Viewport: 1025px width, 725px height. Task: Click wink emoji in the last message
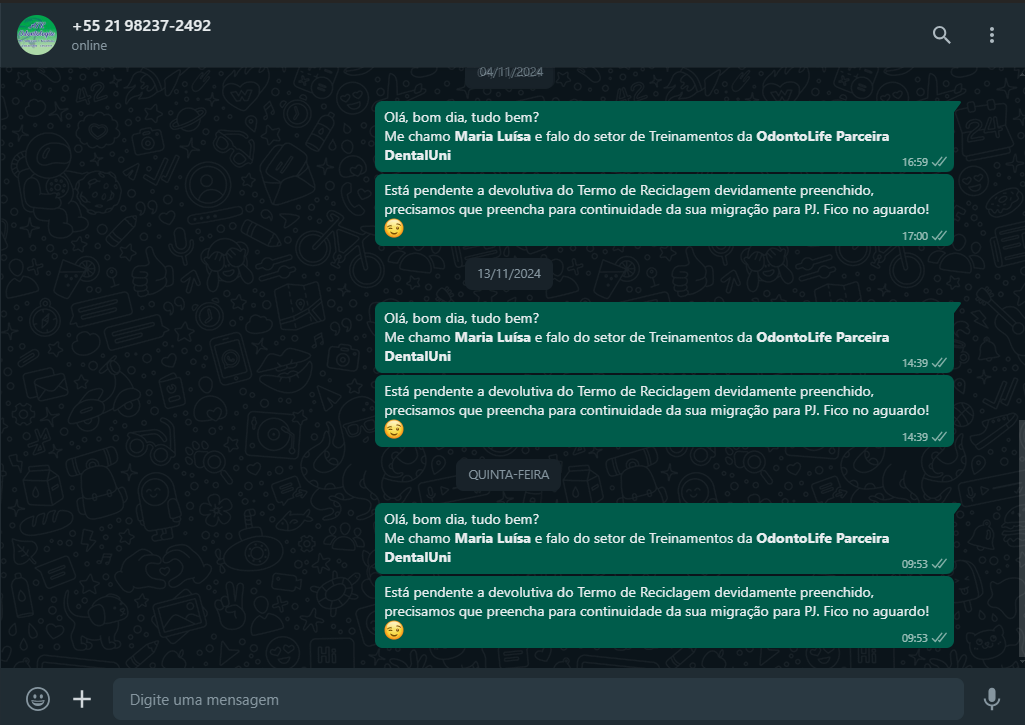[x=394, y=630]
